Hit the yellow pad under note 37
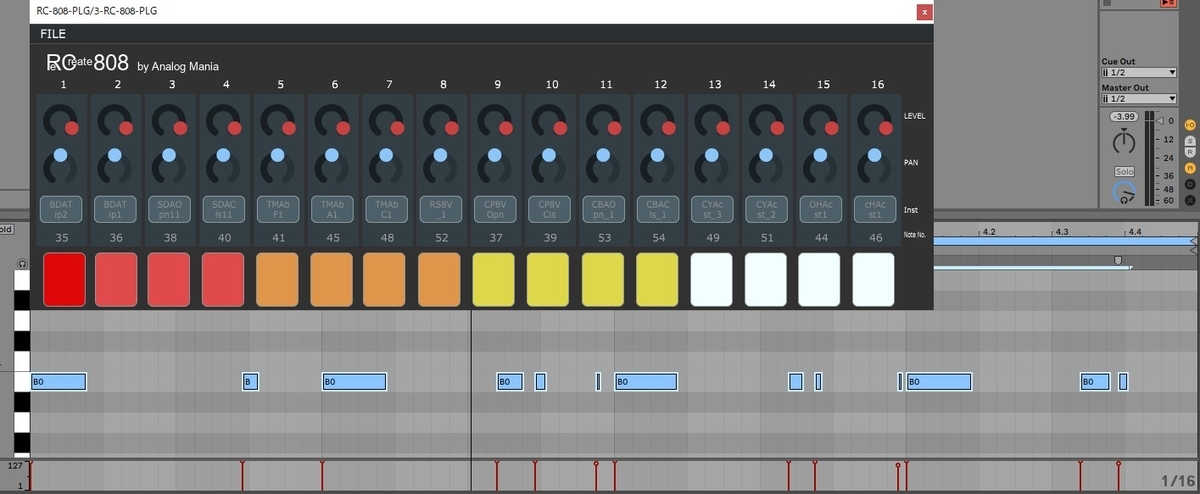1200x494 pixels. click(494, 279)
